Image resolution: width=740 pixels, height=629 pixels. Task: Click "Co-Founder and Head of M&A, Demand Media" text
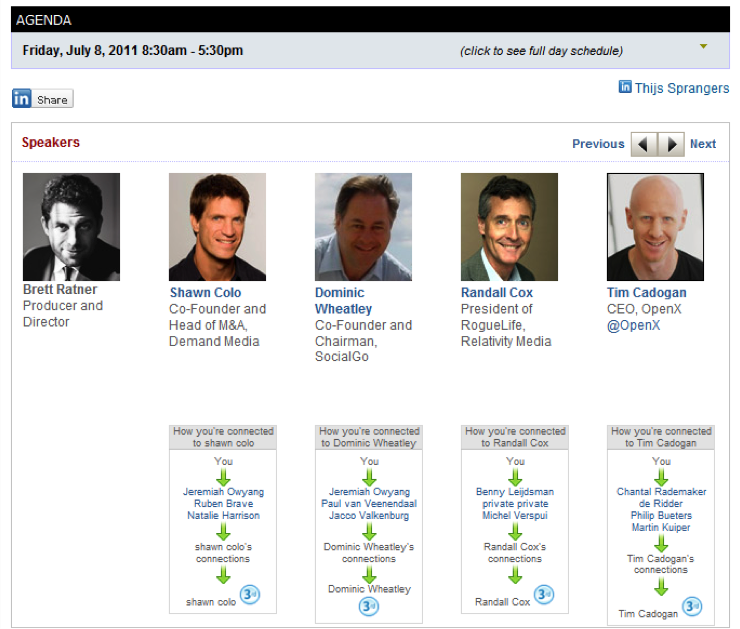217,325
